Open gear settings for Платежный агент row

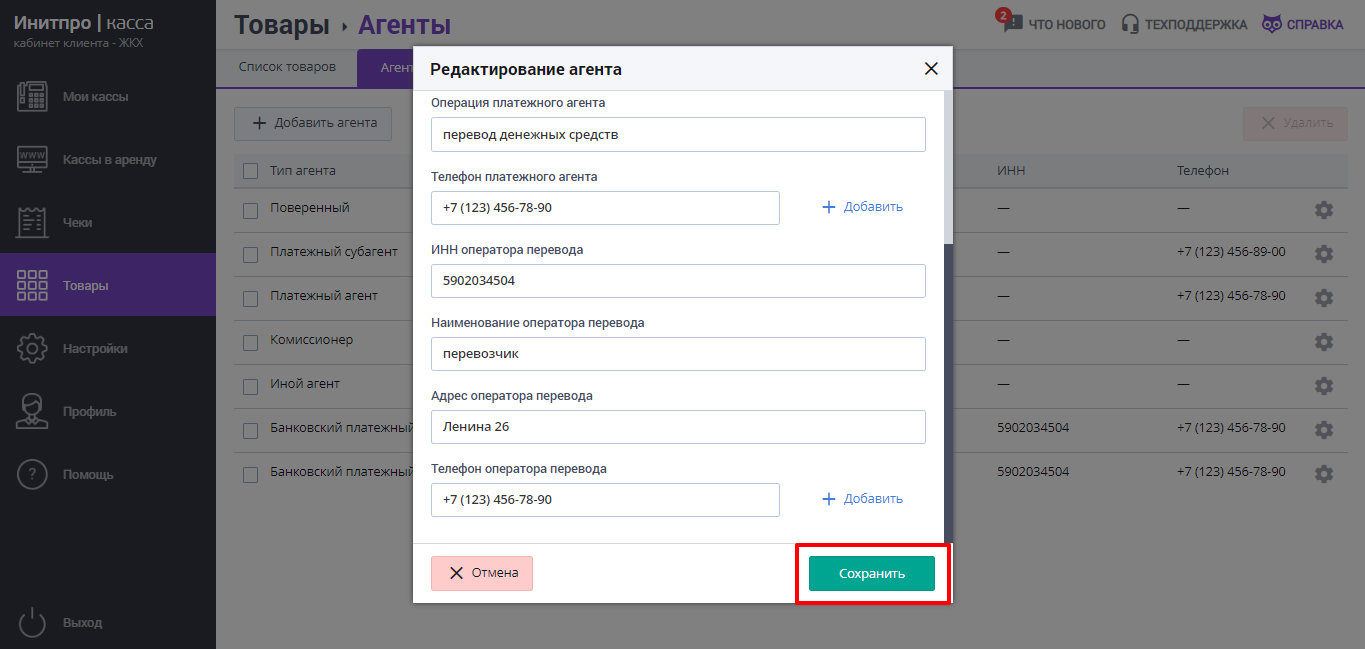click(1324, 298)
